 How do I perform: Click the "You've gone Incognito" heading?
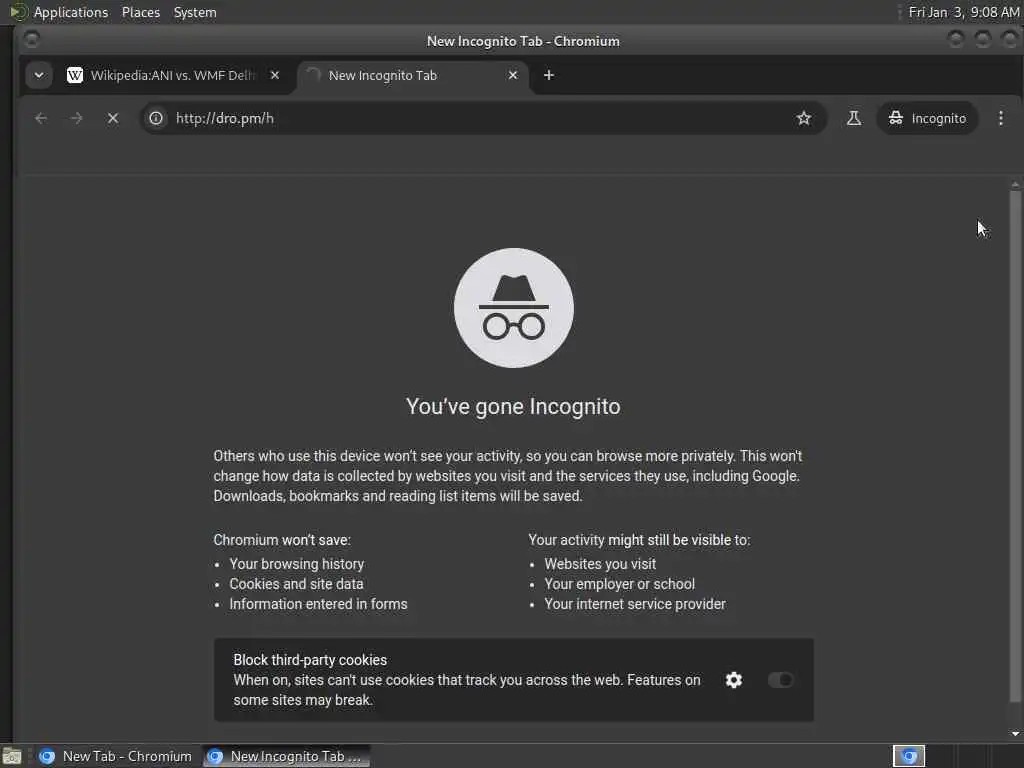[513, 406]
